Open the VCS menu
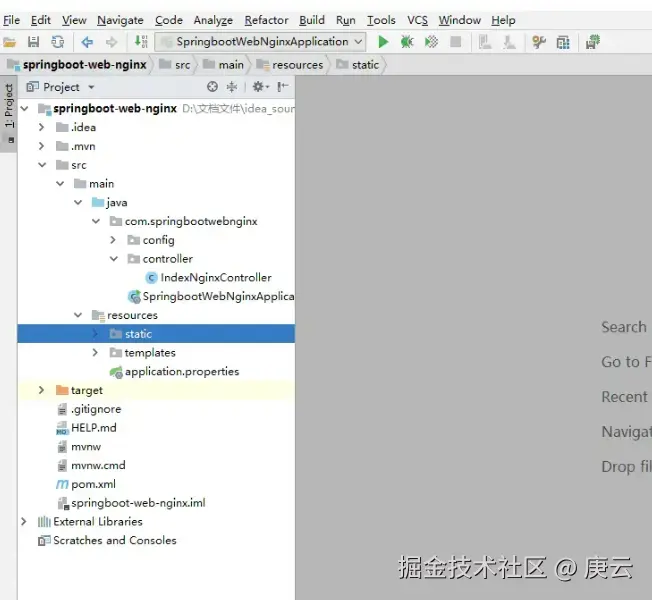652x600 pixels. click(417, 20)
